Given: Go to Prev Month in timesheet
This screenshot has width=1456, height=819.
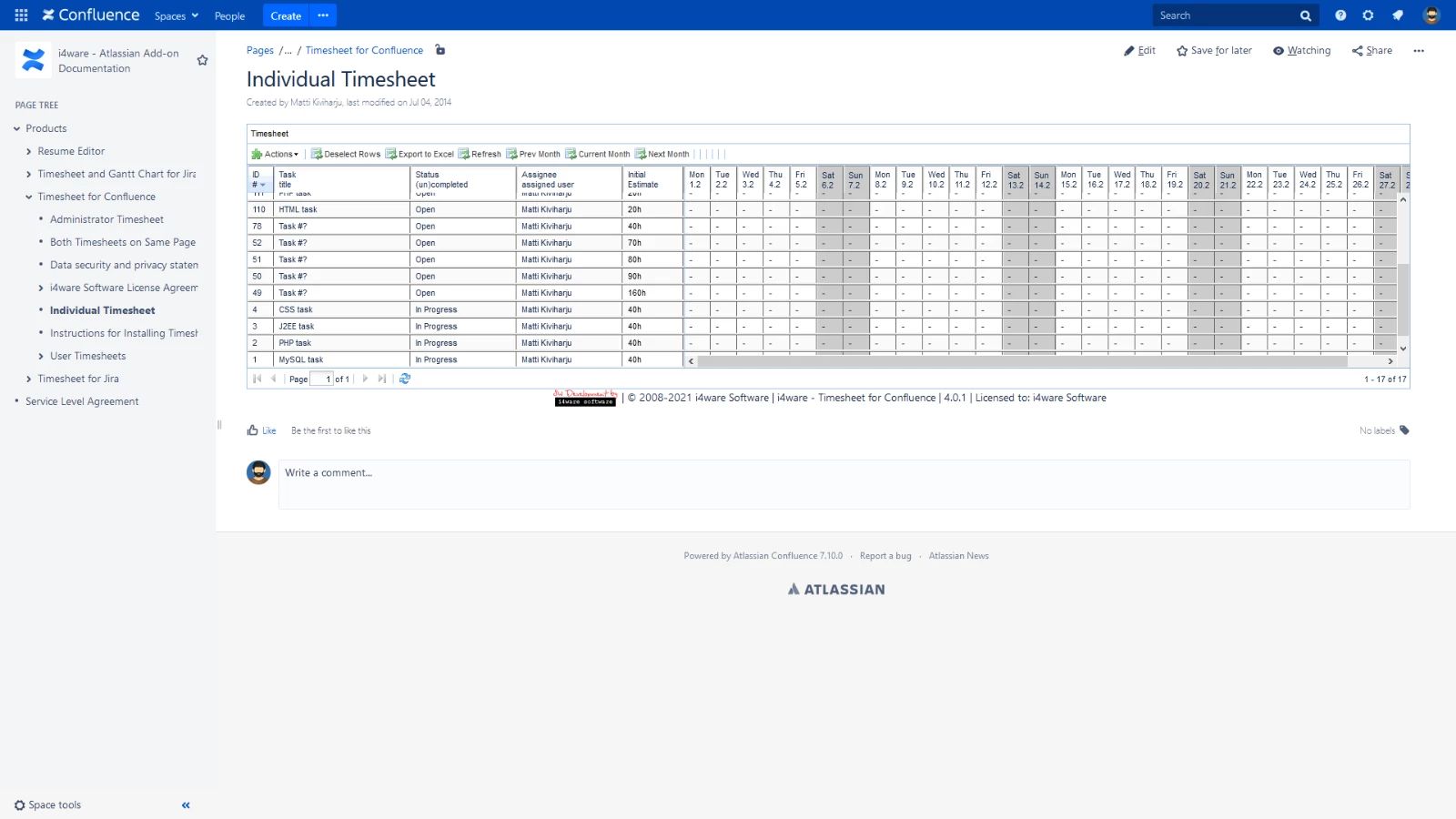Looking at the screenshot, I should pos(533,154).
